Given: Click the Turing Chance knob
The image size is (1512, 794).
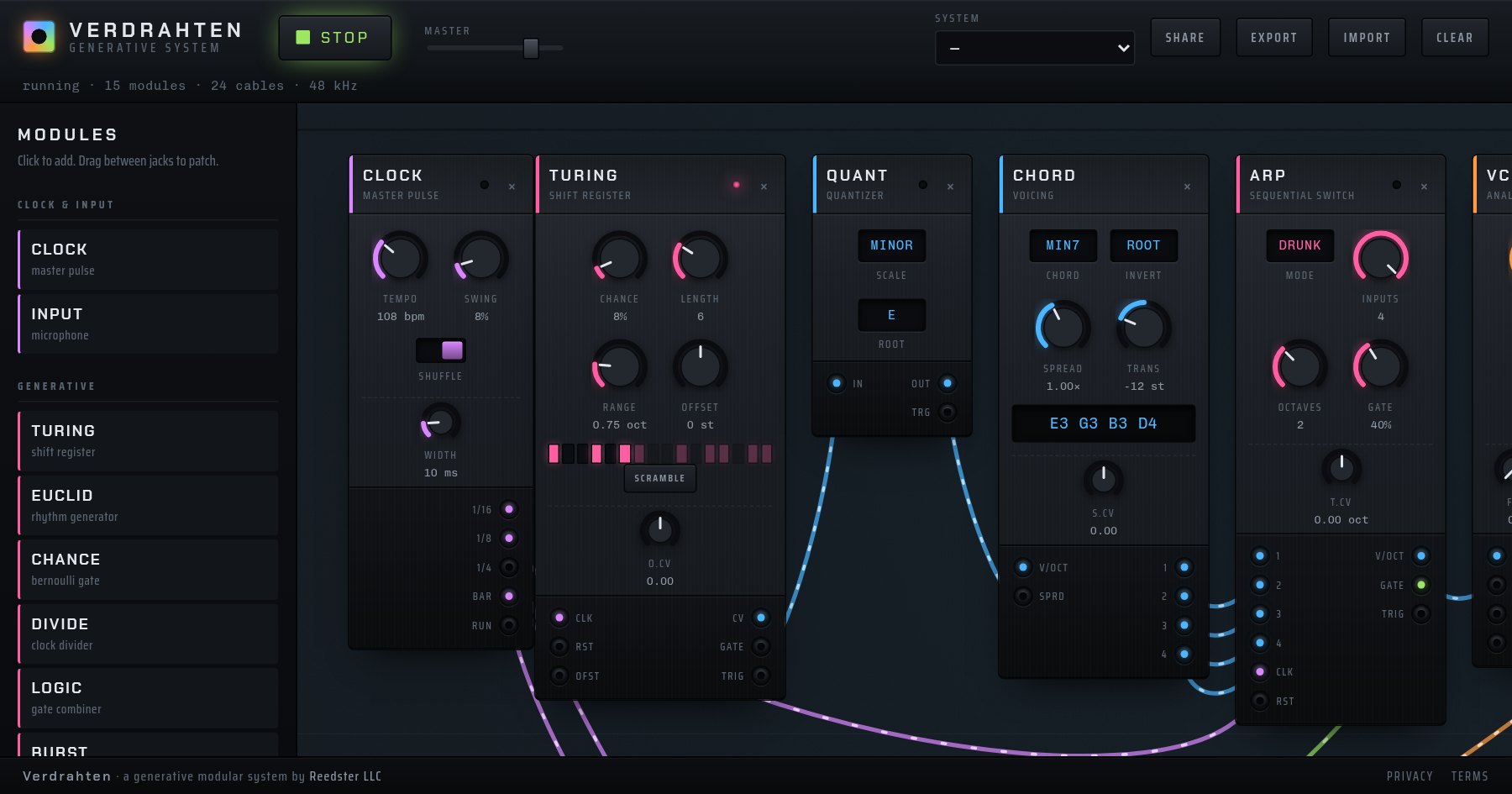Looking at the screenshot, I should tap(619, 258).
